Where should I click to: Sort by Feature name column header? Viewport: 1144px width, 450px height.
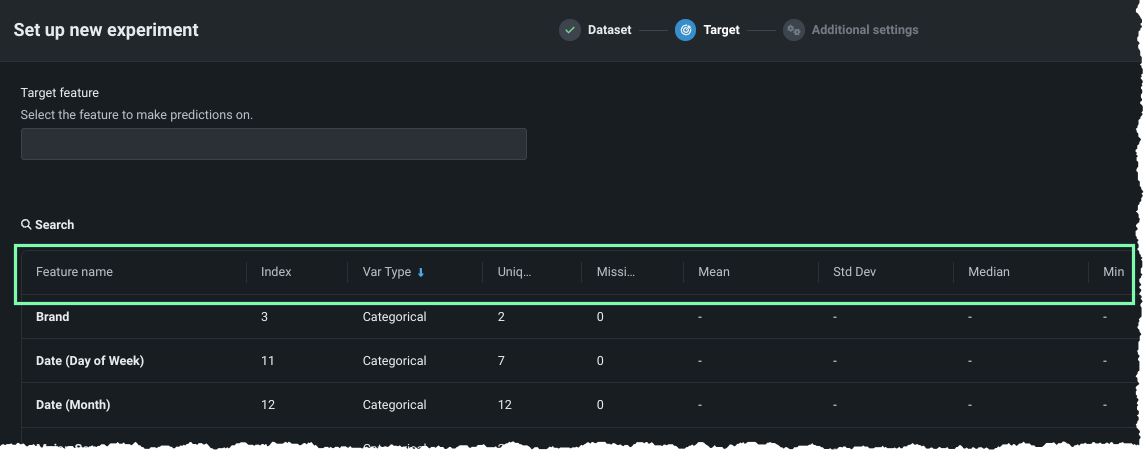74,272
